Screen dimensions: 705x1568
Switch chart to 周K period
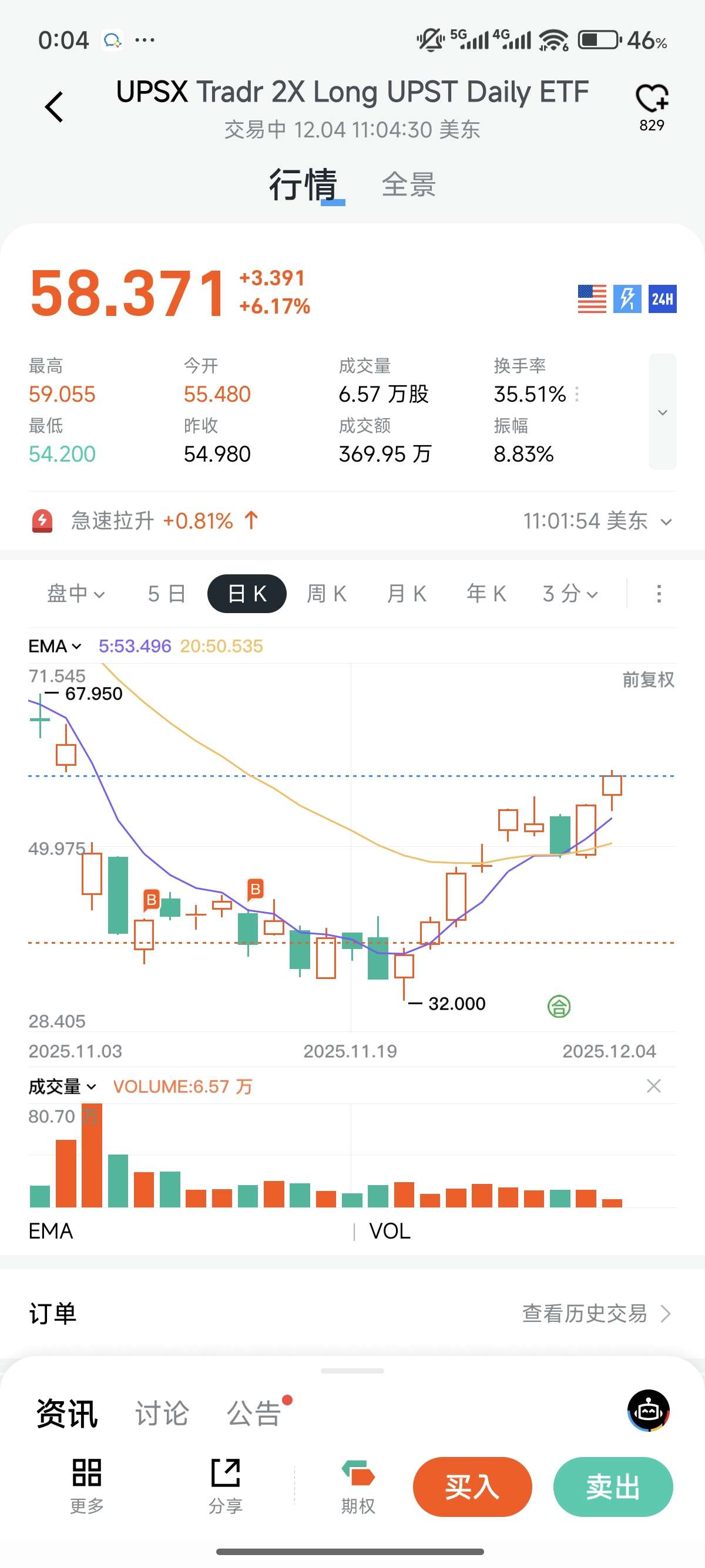(326, 594)
